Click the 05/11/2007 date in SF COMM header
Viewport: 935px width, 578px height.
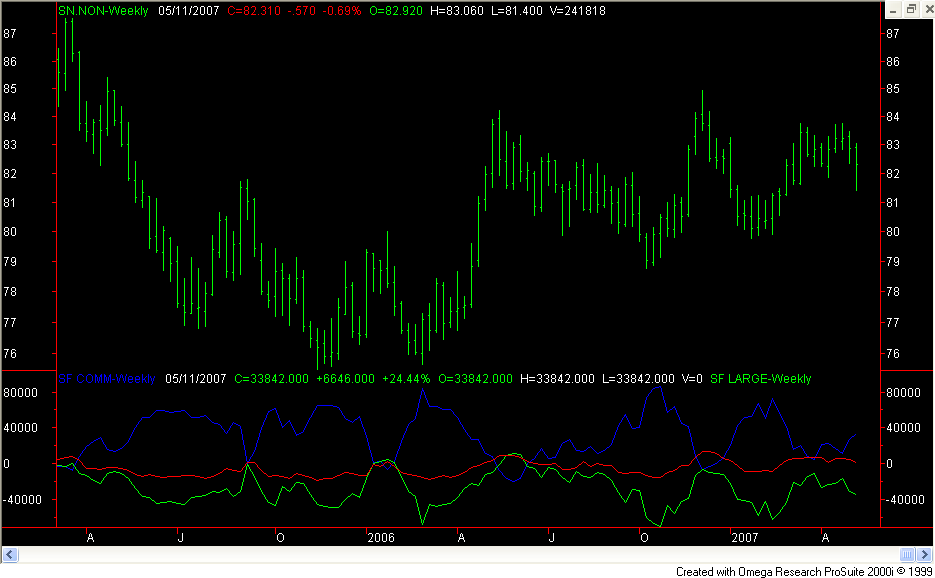tap(196, 379)
